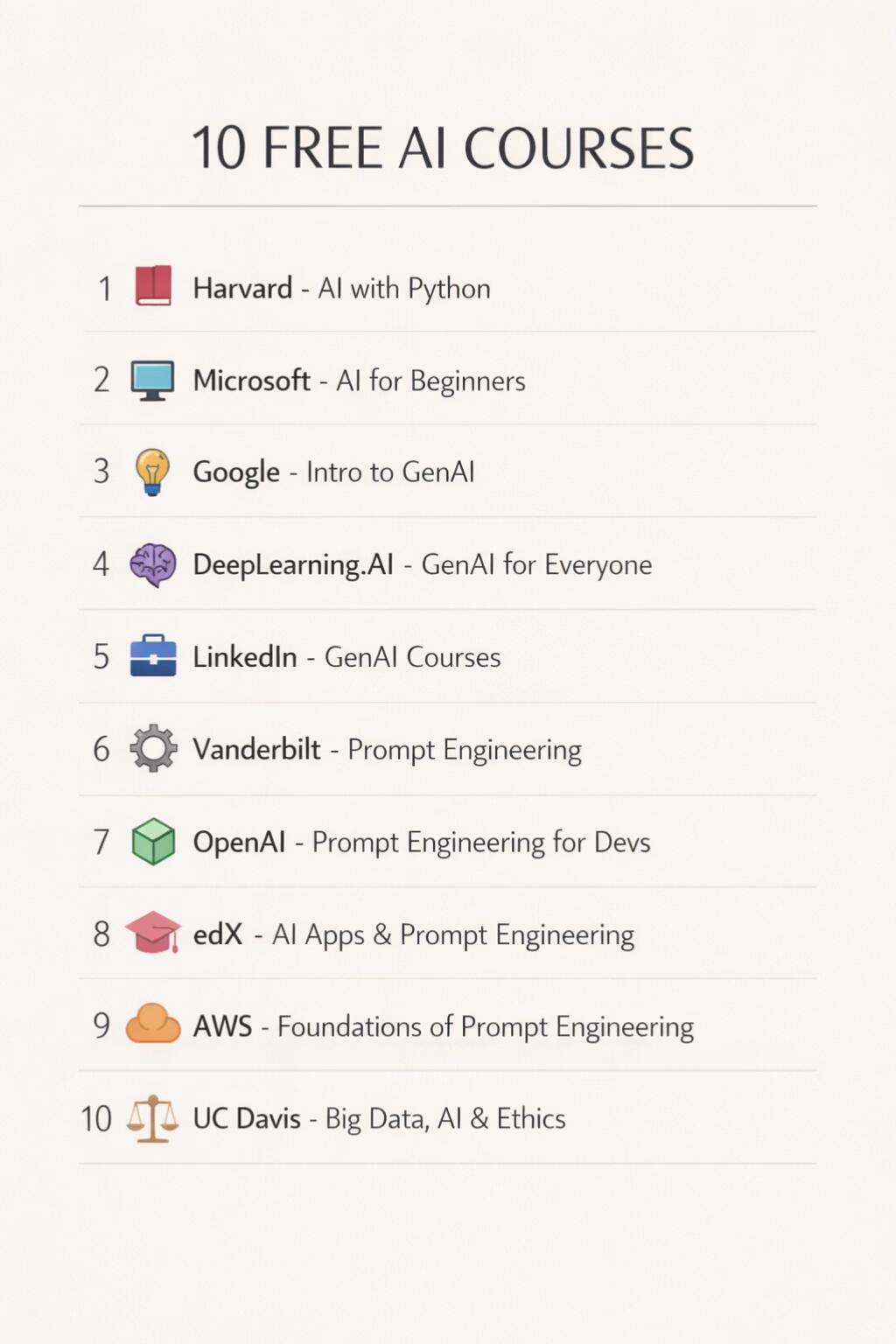This screenshot has height=1344, width=896.
Task: Click the purple brain icon for DeepLearning.AI
Action: coord(153,564)
